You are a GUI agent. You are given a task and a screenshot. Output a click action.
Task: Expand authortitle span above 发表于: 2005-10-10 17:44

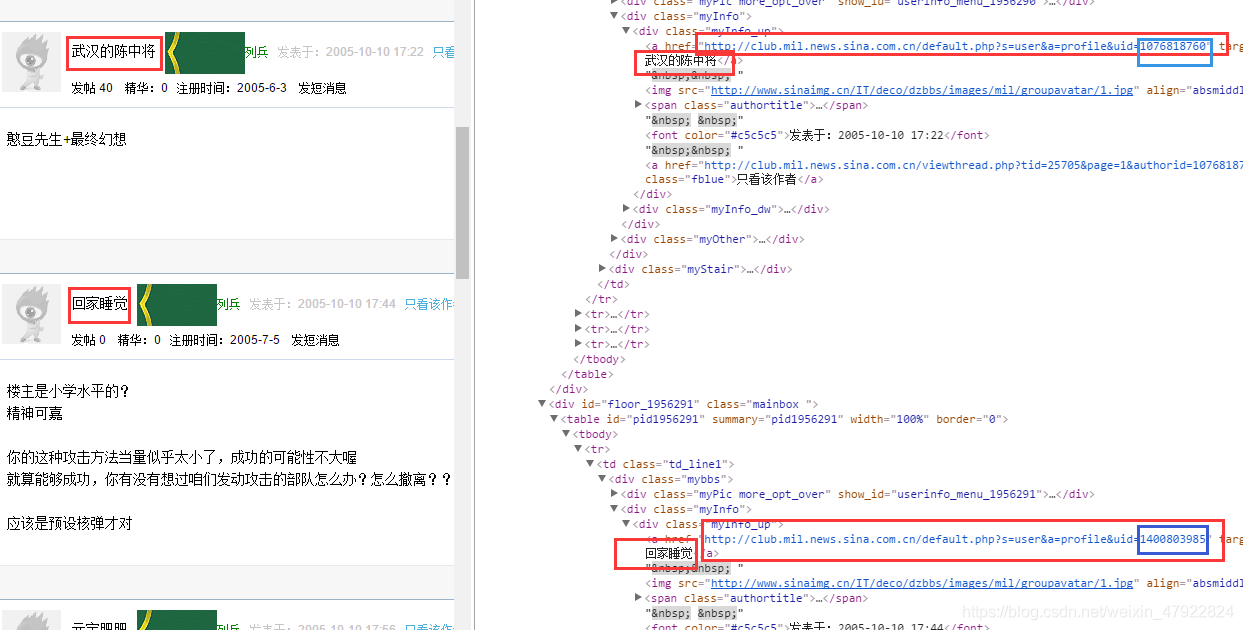click(639, 598)
